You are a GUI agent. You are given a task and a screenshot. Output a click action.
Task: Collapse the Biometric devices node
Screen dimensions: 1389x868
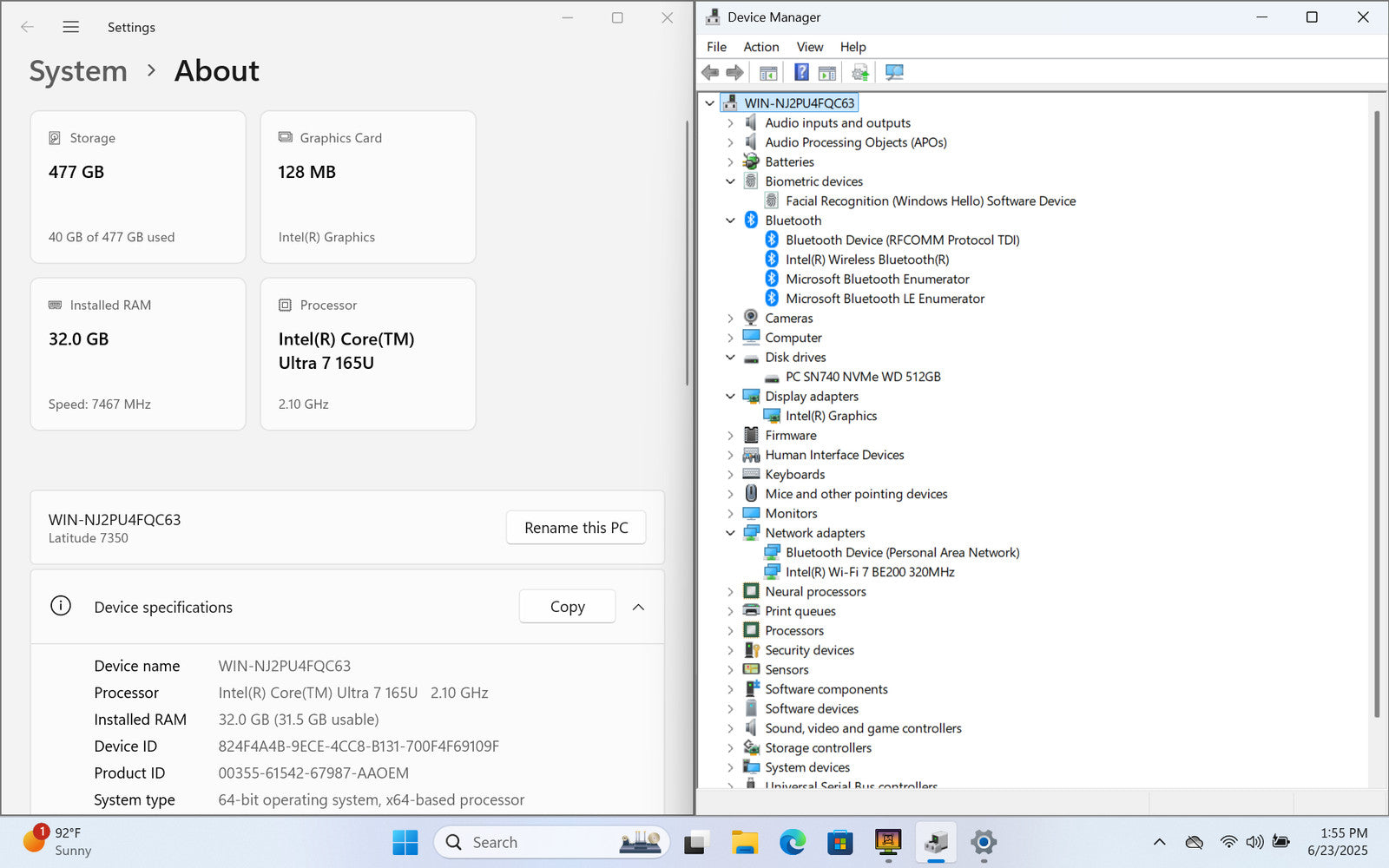point(730,181)
